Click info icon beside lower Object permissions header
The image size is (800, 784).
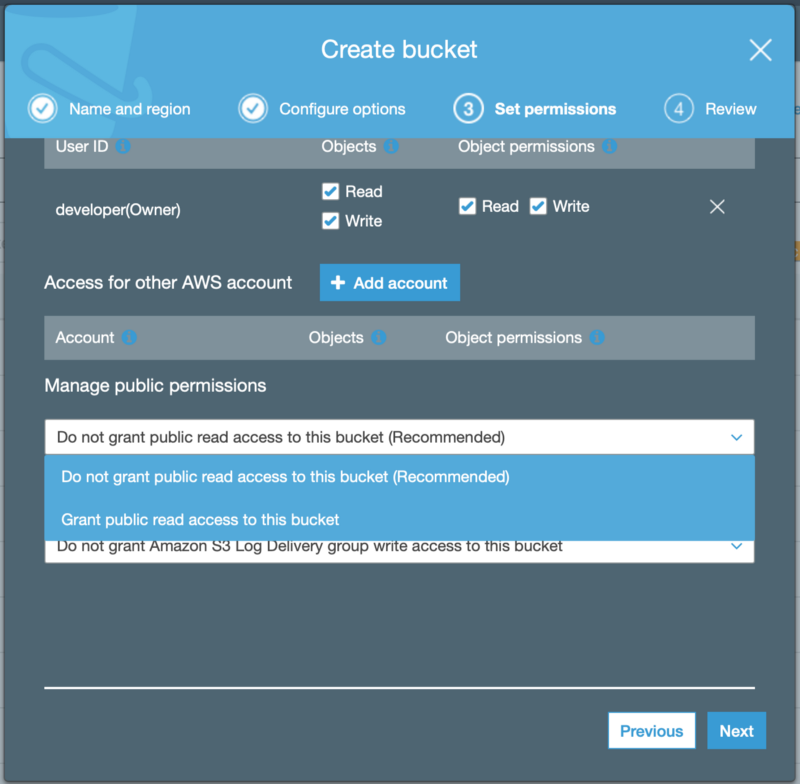click(597, 338)
